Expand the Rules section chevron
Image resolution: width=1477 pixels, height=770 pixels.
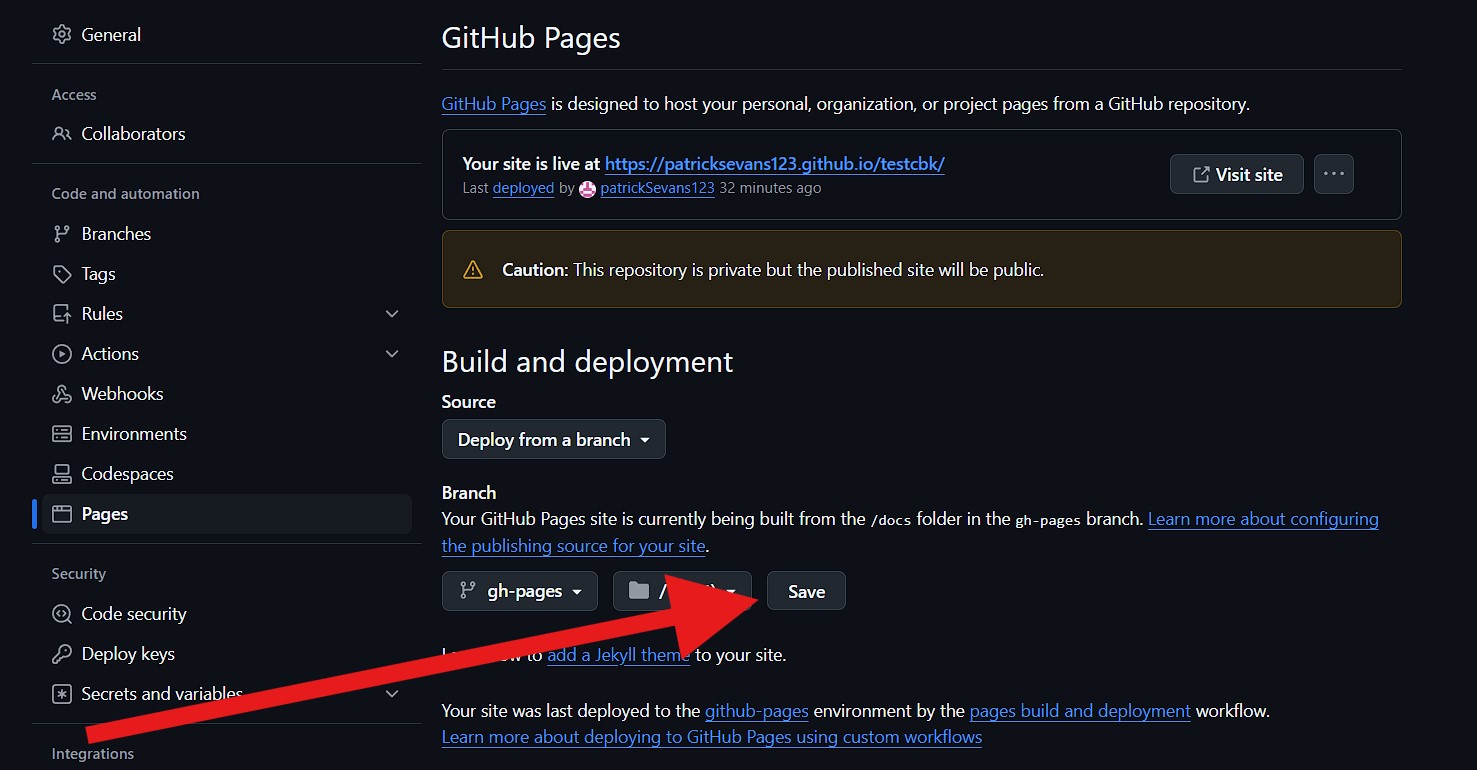point(392,313)
